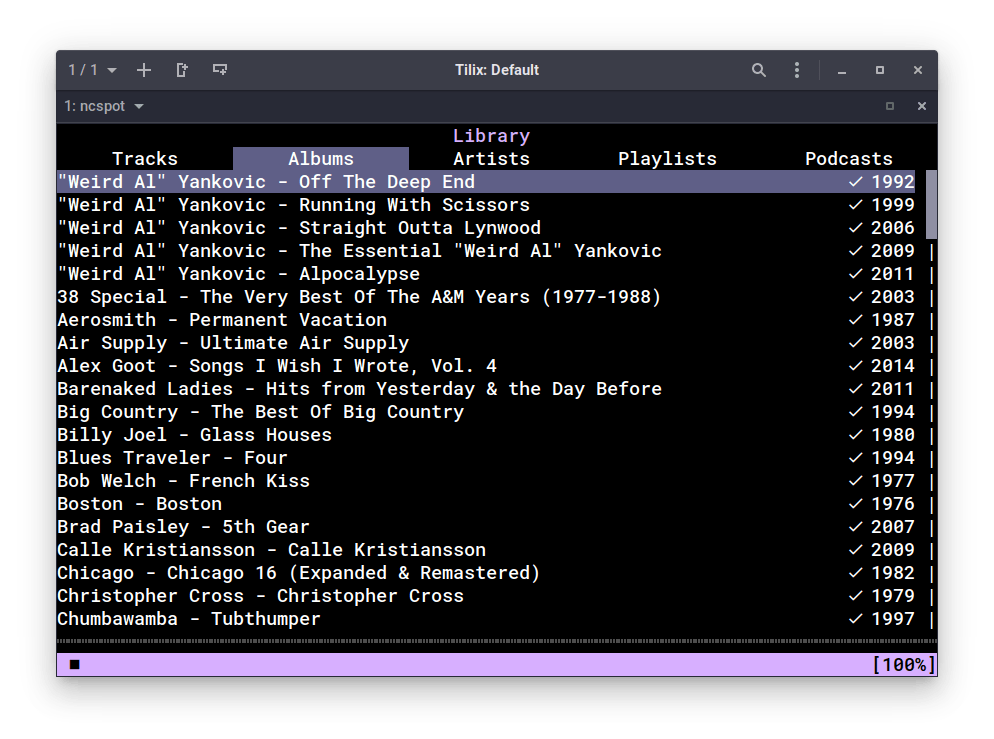The height and width of the screenshot is (739, 994).
Task: Open the 1/1 session switcher dropdown
Action: point(88,70)
